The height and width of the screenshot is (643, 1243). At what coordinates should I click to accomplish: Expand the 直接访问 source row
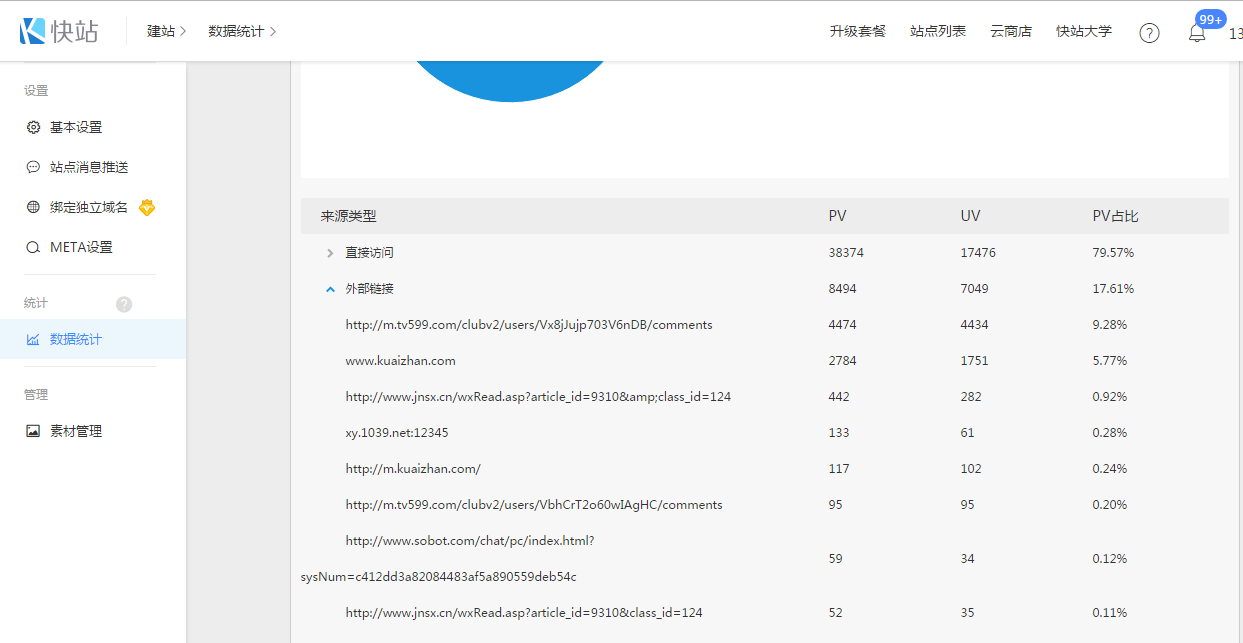click(330, 254)
